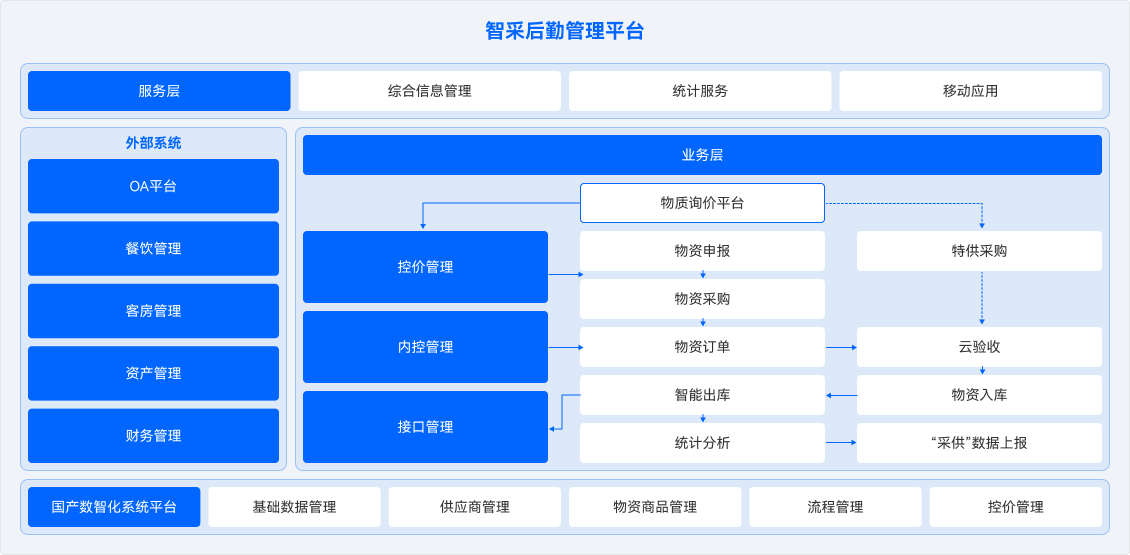This screenshot has width=1130, height=555.
Task: Select the "采供"数据上报 box
Action: (979, 443)
